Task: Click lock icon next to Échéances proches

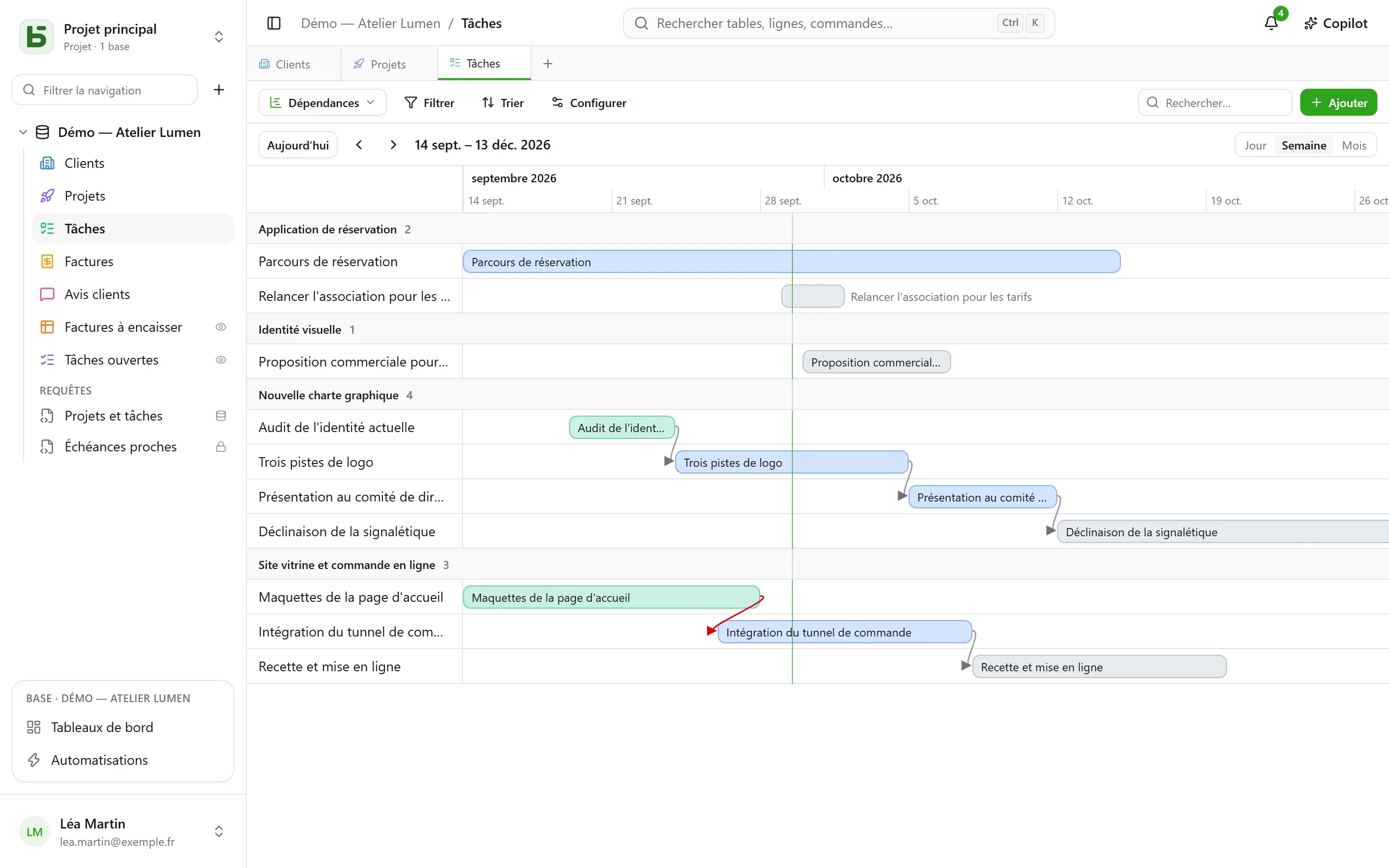Action: click(221, 446)
